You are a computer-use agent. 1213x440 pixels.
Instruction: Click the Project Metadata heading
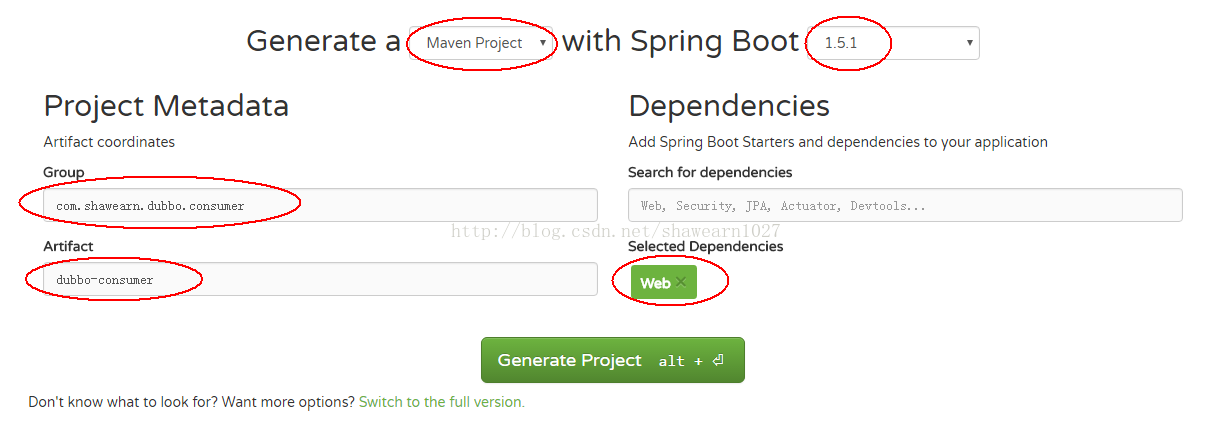(166, 106)
